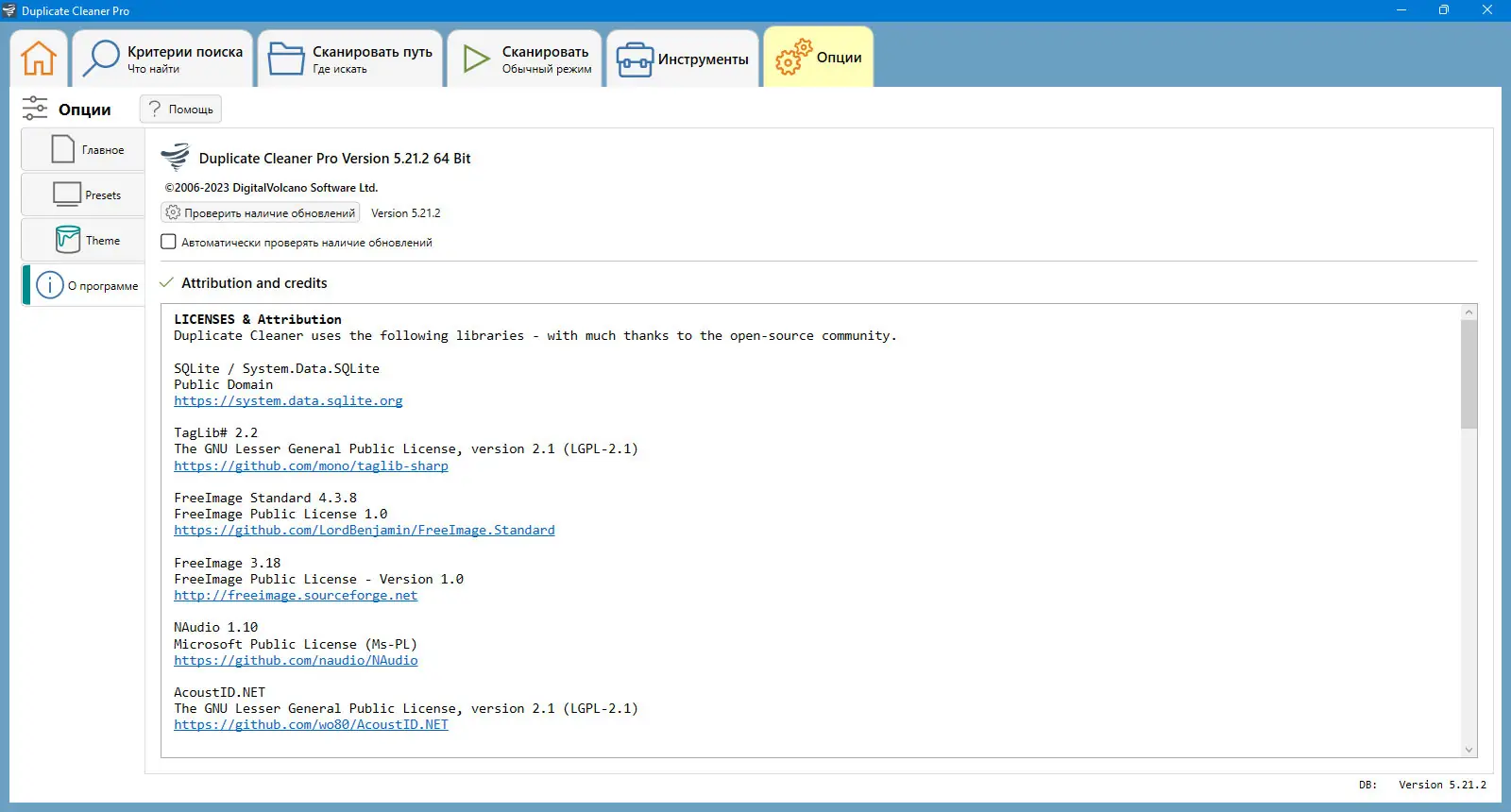Image resolution: width=1511 pixels, height=812 pixels.
Task: Open the Сканировать Обычный режим tab
Action: coord(525,59)
